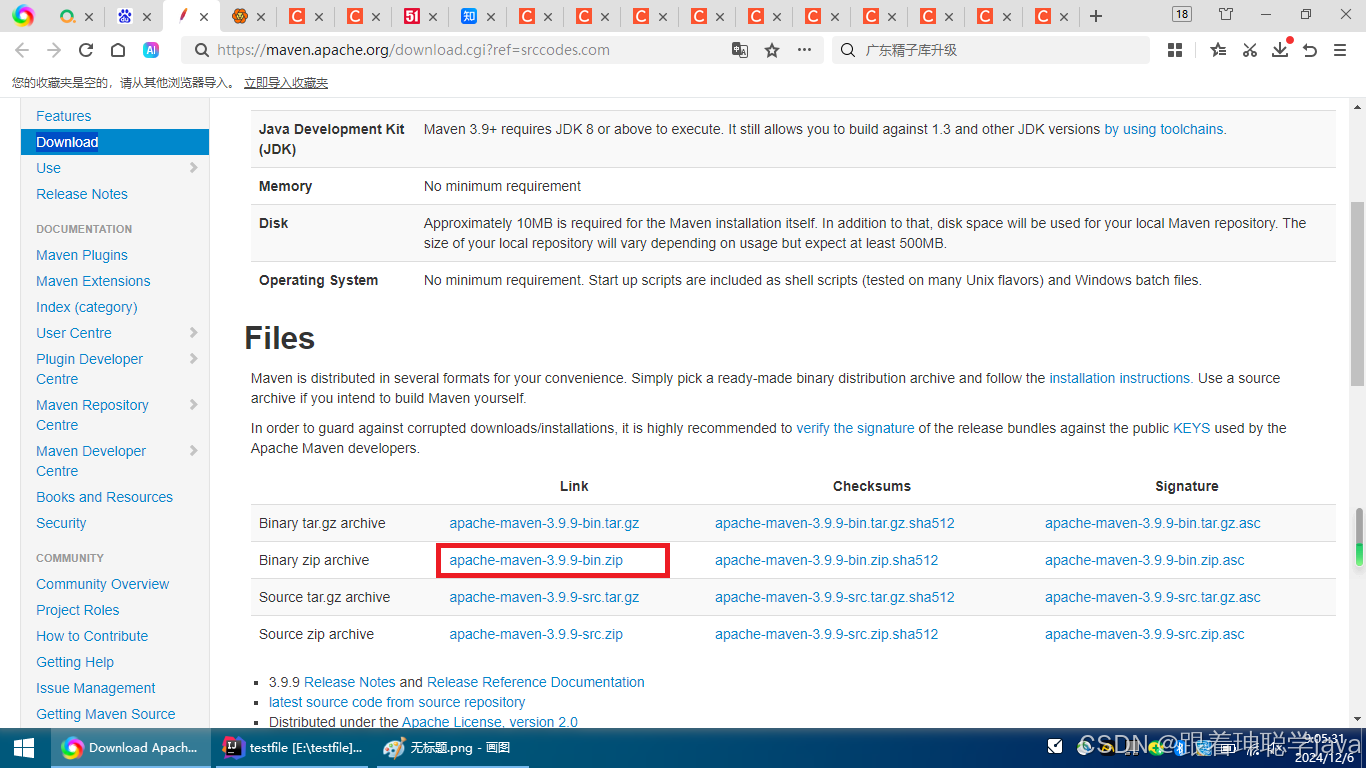Open the skin shirt icon
Screen dimensions: 1366x768
(x=1226, y=14)
